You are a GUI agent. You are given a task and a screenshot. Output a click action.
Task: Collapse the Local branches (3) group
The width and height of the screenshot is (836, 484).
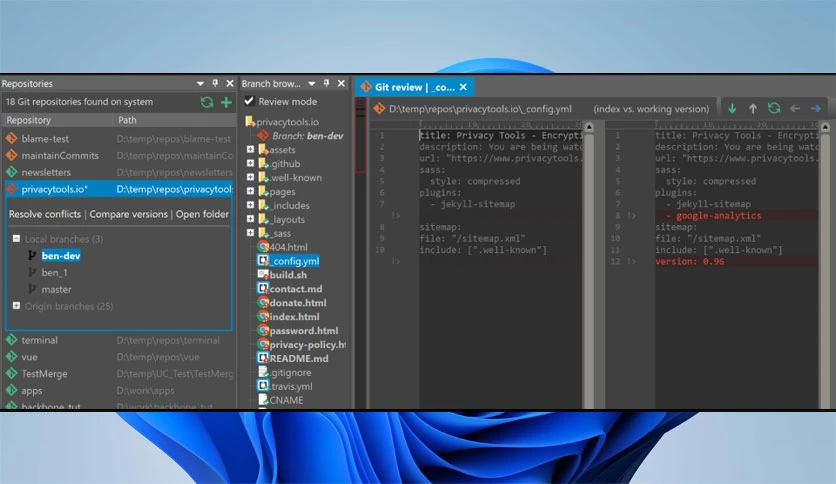click(17, 239)
